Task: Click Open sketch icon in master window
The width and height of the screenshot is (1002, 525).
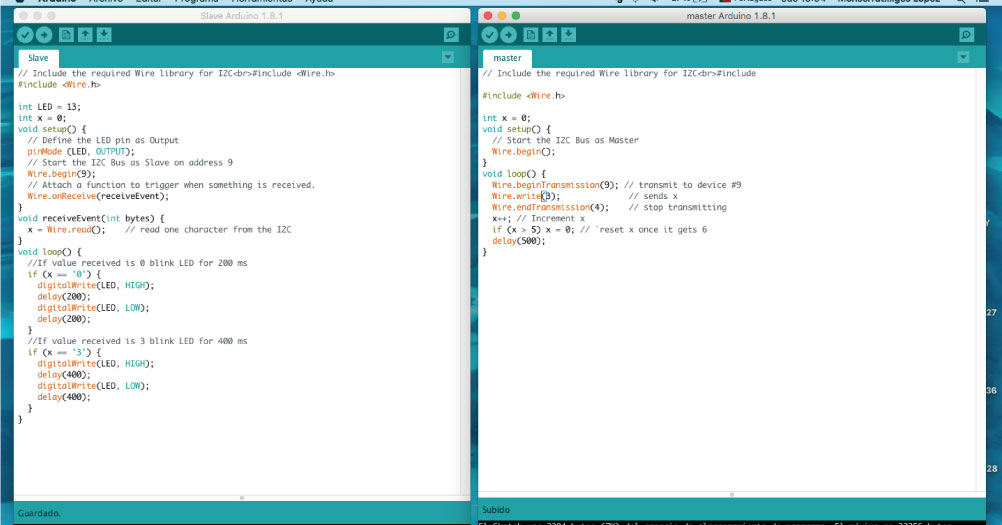Action: pos(550,35)
